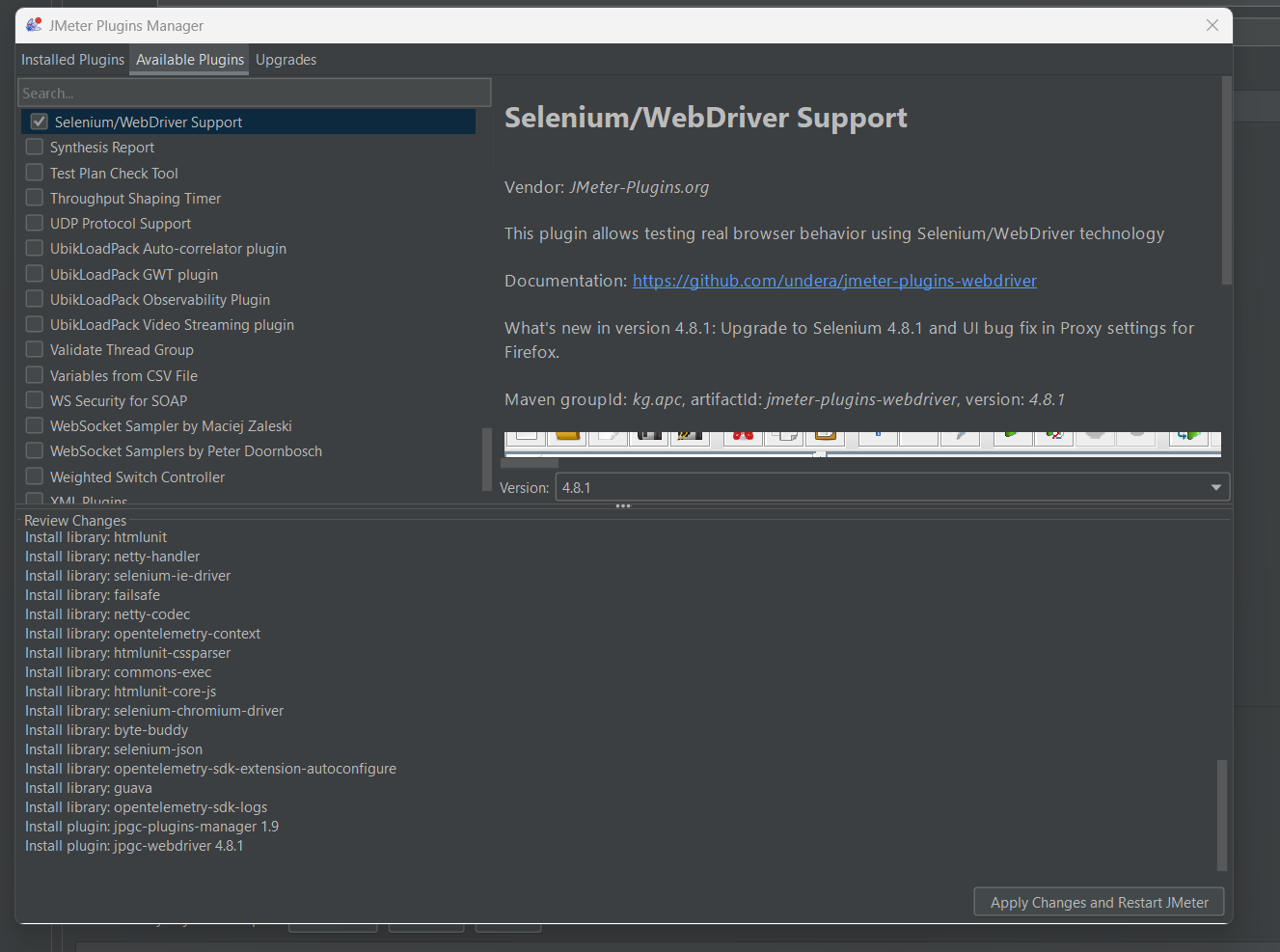Click the 'Vendor: JMeter-Plugins.org' line
This screenshot has width=1280, height=952.
coord(607,187)
